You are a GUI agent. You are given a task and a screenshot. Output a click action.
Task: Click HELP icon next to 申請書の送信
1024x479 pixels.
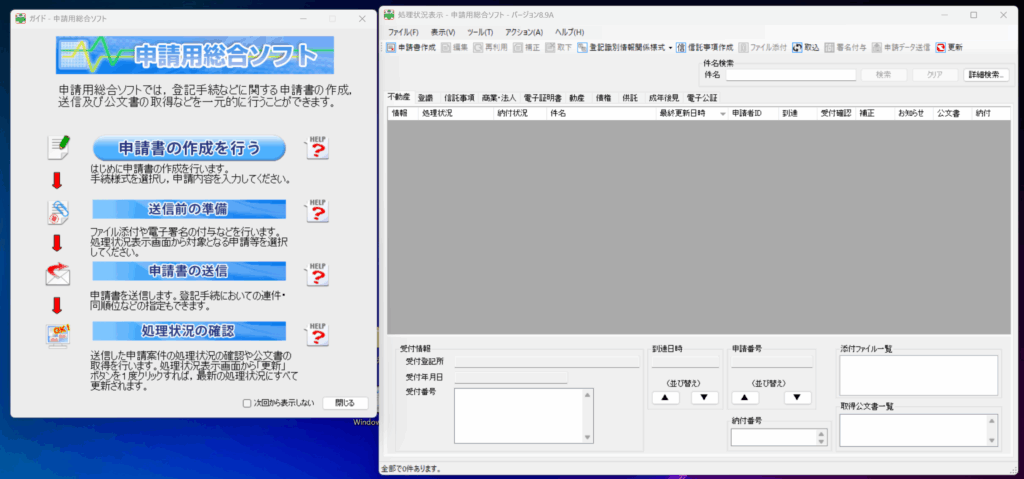tap(316, 272)
